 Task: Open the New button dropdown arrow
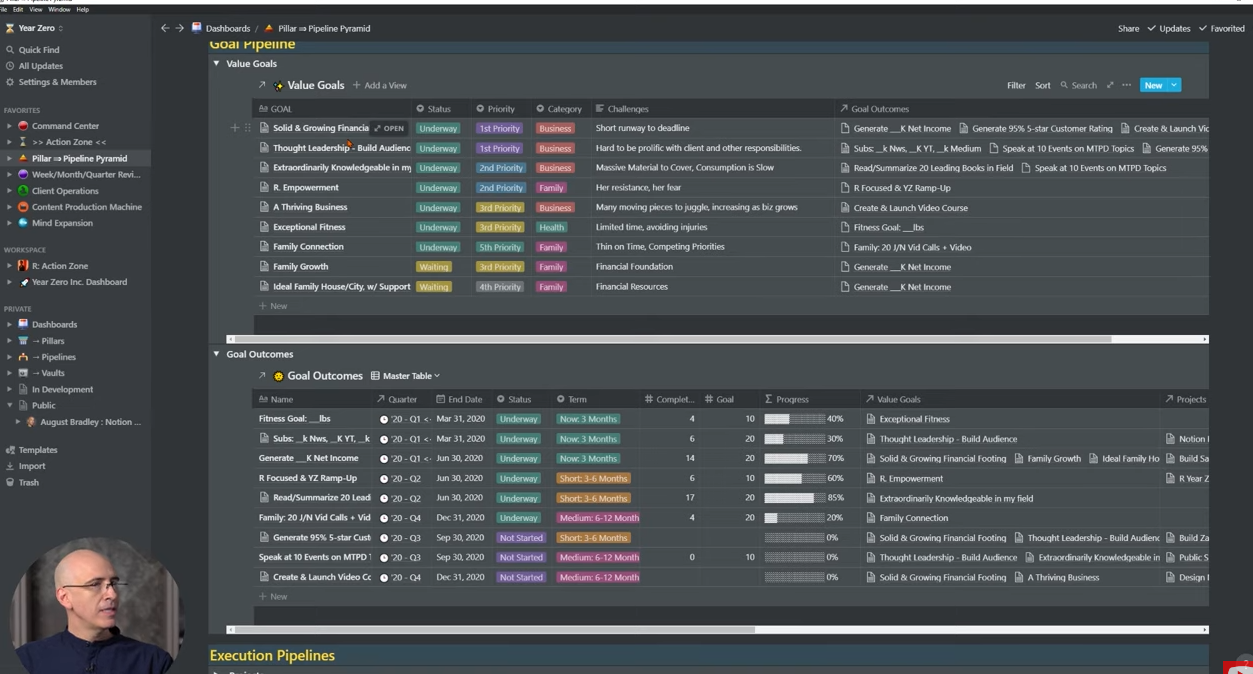1174,85
